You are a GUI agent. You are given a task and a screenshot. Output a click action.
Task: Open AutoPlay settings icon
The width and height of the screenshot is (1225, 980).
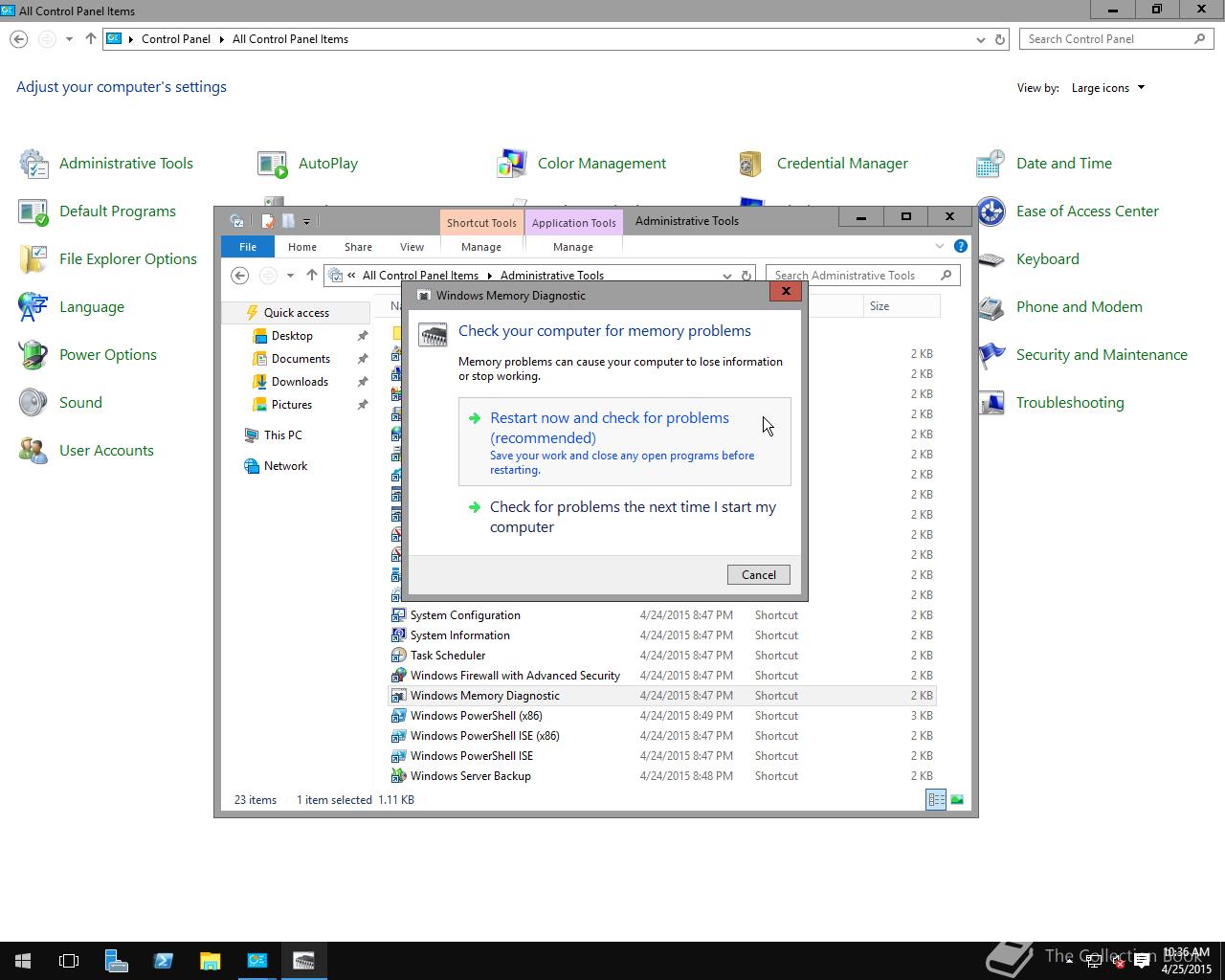tap(307, 164)
